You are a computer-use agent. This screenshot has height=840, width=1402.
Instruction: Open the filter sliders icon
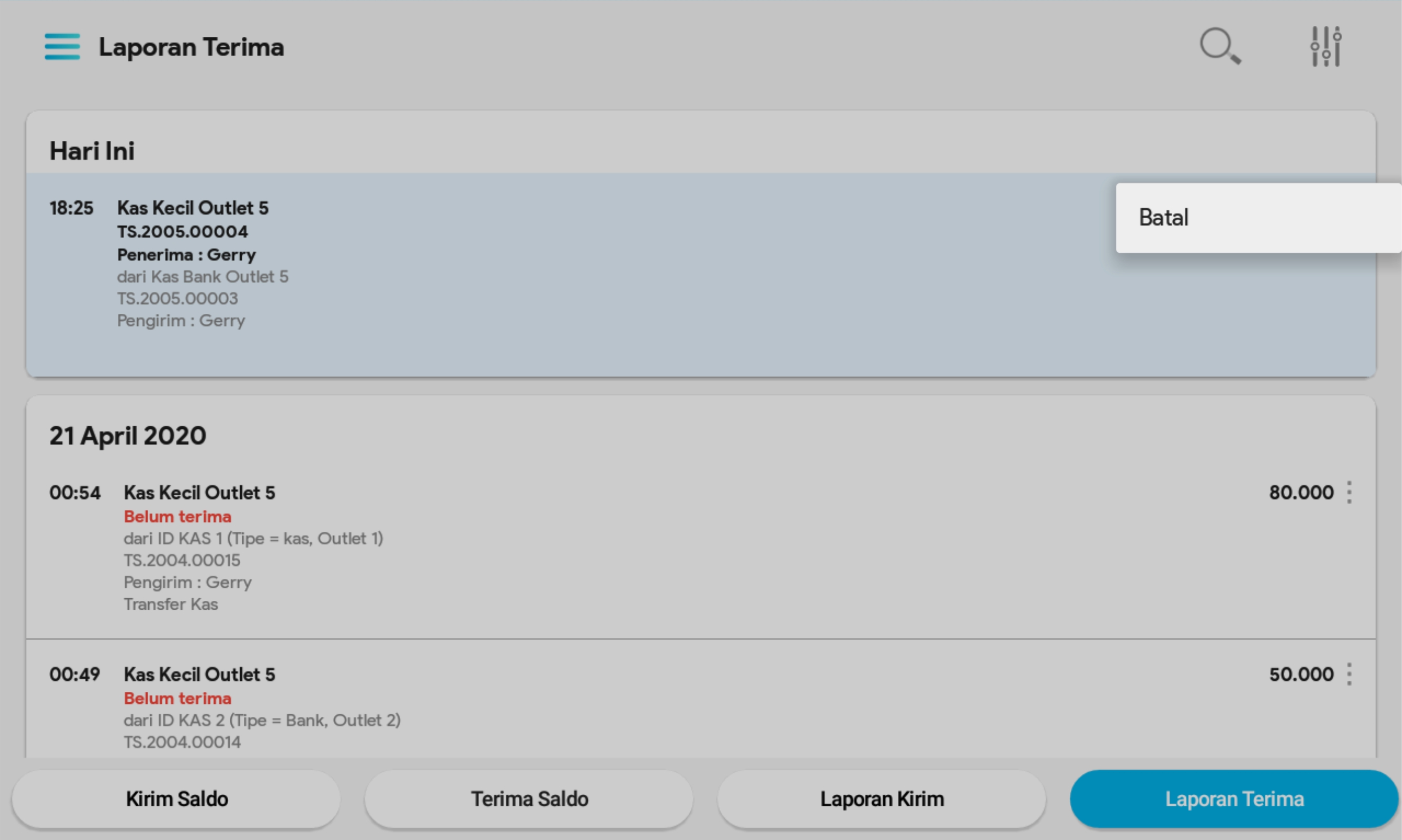1326,46
